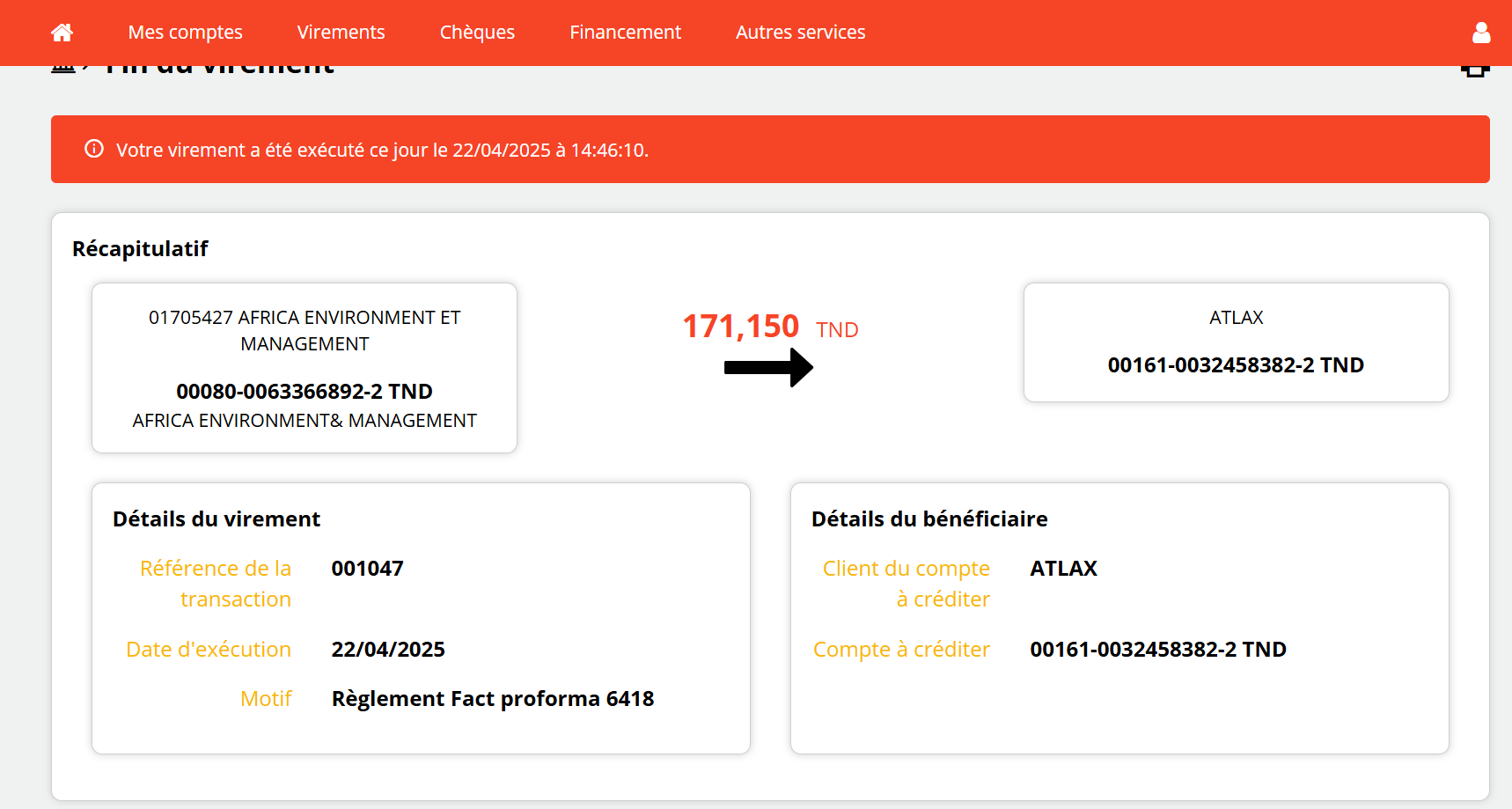Click the black transfer arrow icon
This screenshot has width=1512, height=809.
click(768, 367)
